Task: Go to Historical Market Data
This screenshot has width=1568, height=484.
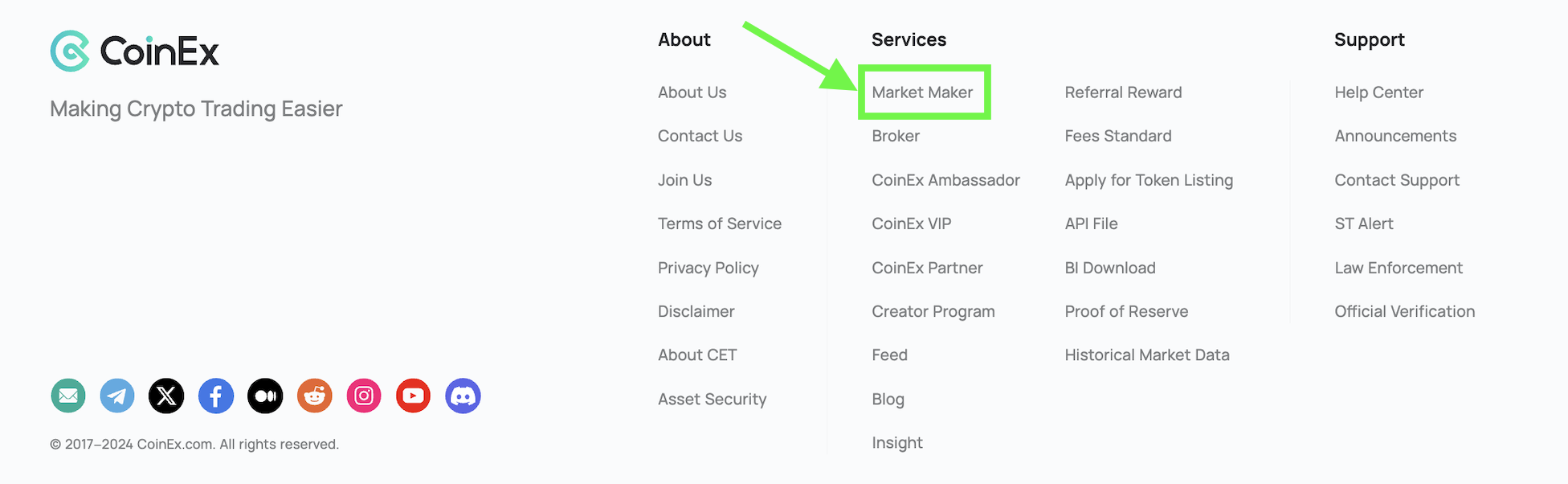Action: click(x=1147, y=355)
